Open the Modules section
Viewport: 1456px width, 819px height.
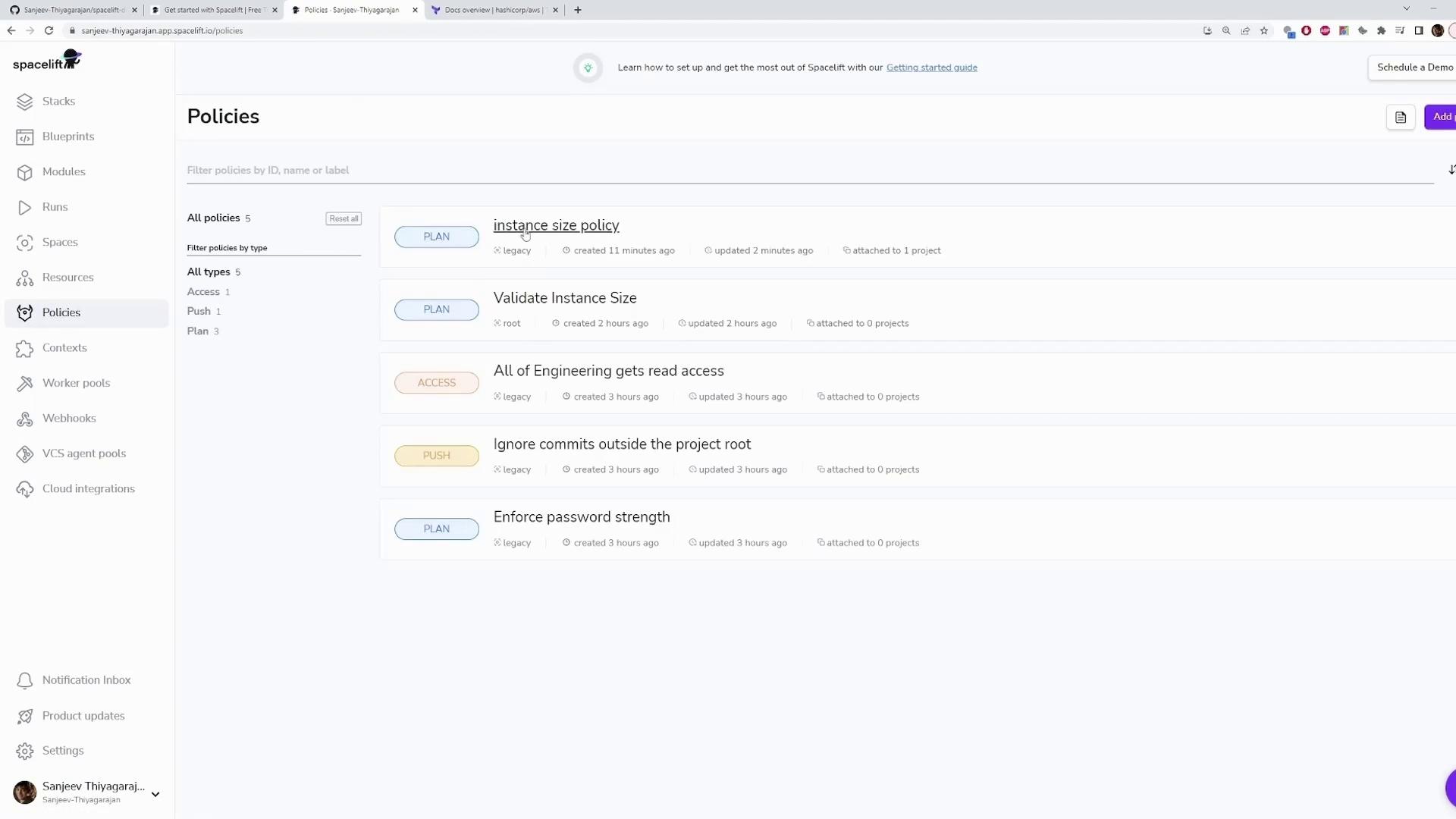pos(63,172)
